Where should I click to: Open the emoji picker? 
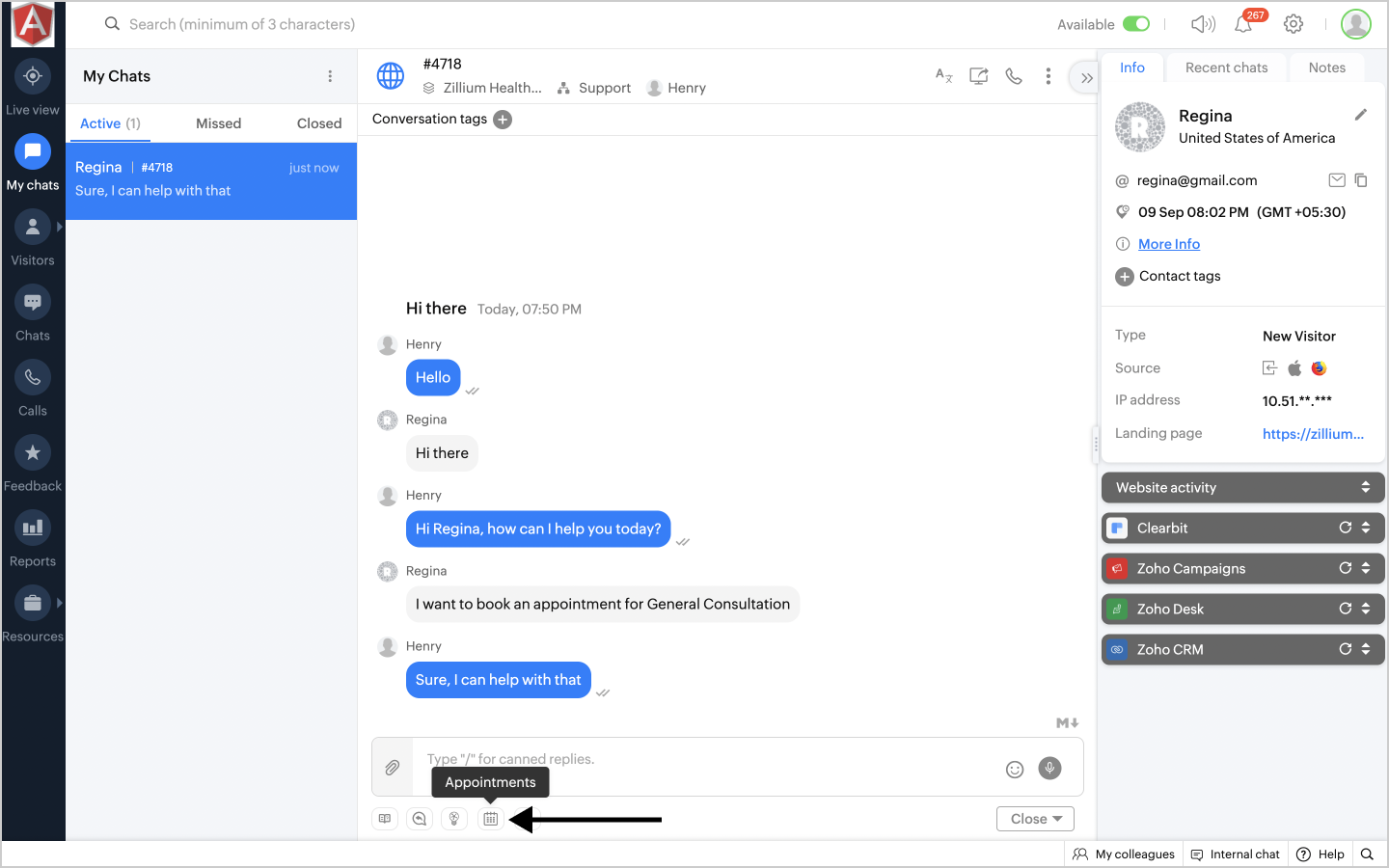(1015, 769)
